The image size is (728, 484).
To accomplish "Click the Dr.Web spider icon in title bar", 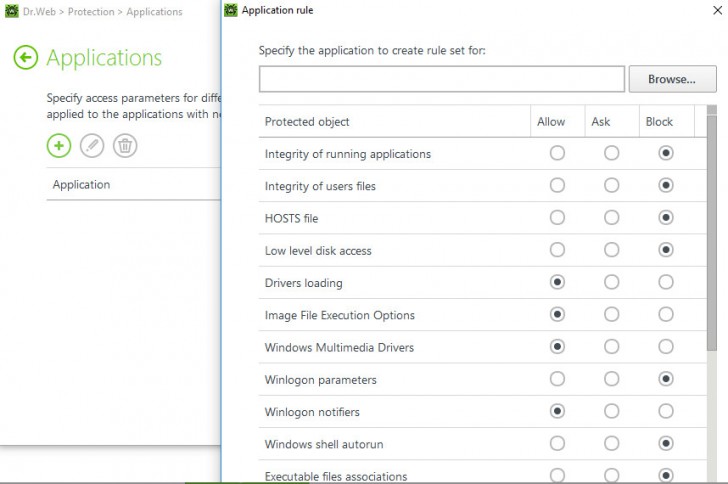I will [x=11, y=12].
